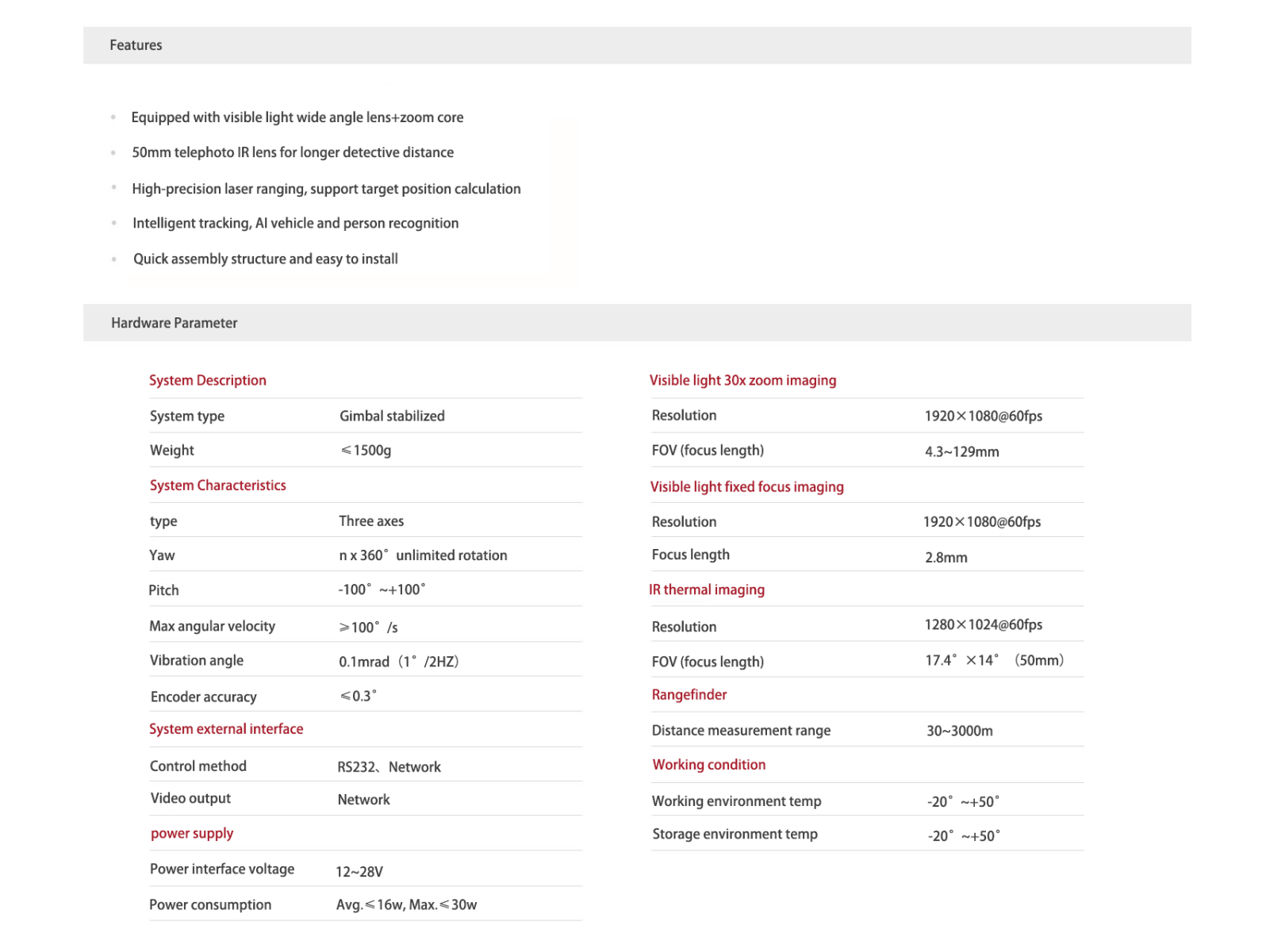Click the 1280×1024@60fps value
1266x952 pixels.
click(x=984, y=625)
